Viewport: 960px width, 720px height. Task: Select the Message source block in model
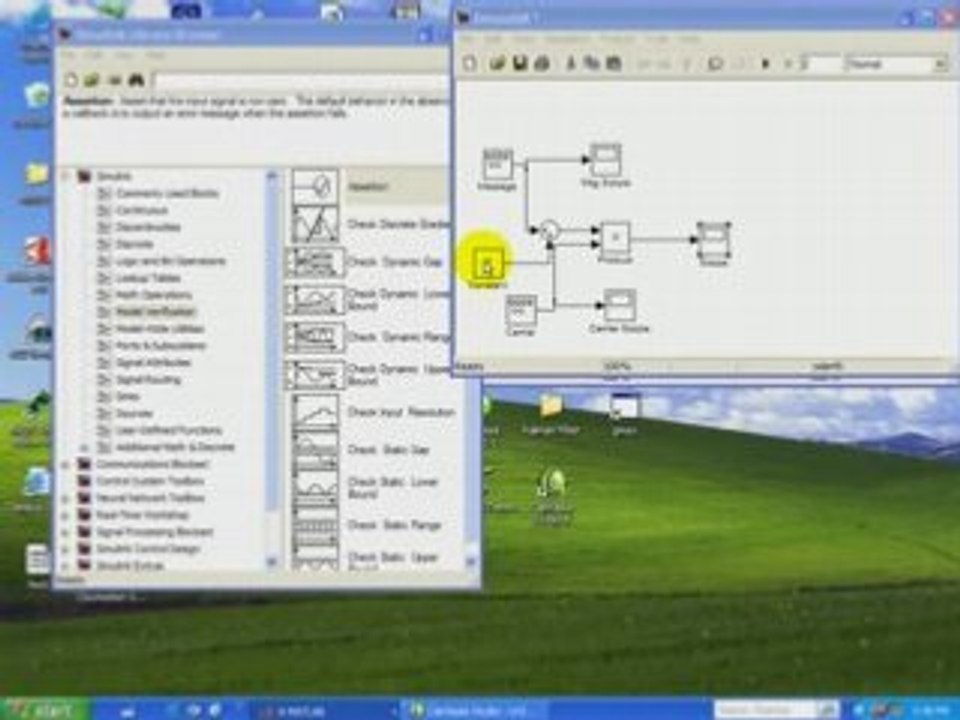click(498, 163)
